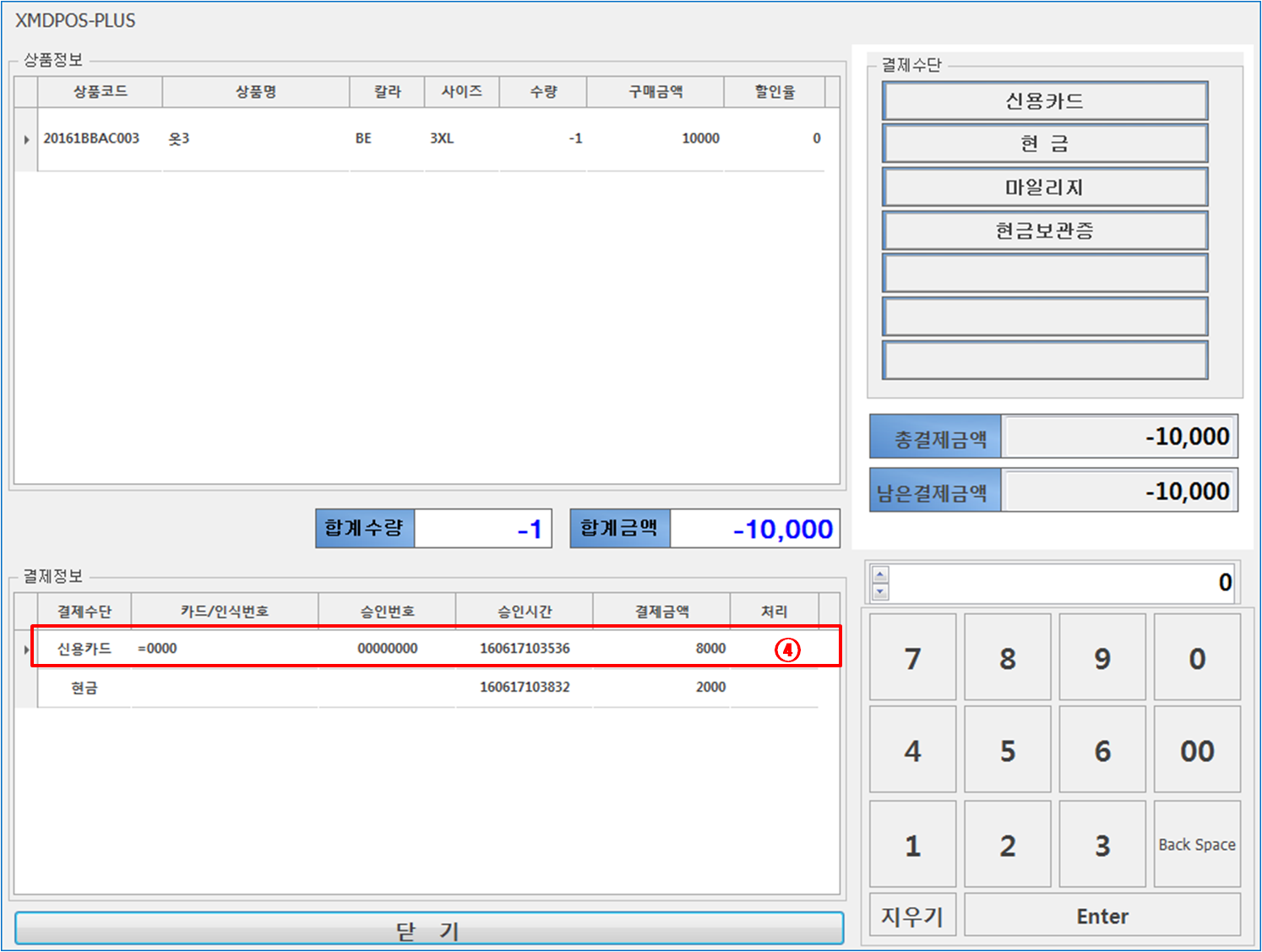Image resolution: width=1262 pixels, height=952 pixels.
Task: Tap keypad digit 8
Action: (1008, 657)
